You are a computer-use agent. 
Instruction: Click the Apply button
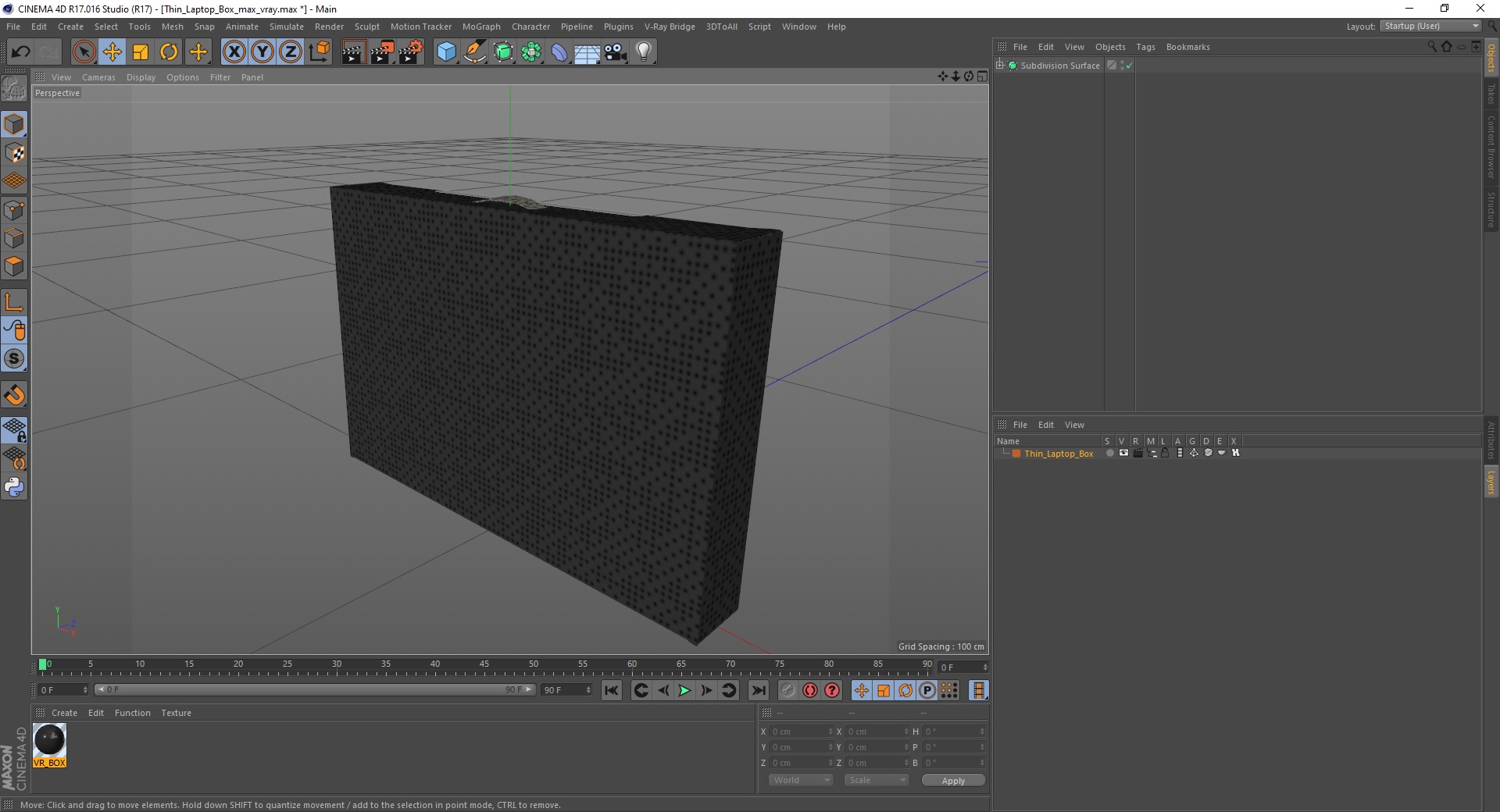pos(953,781)
